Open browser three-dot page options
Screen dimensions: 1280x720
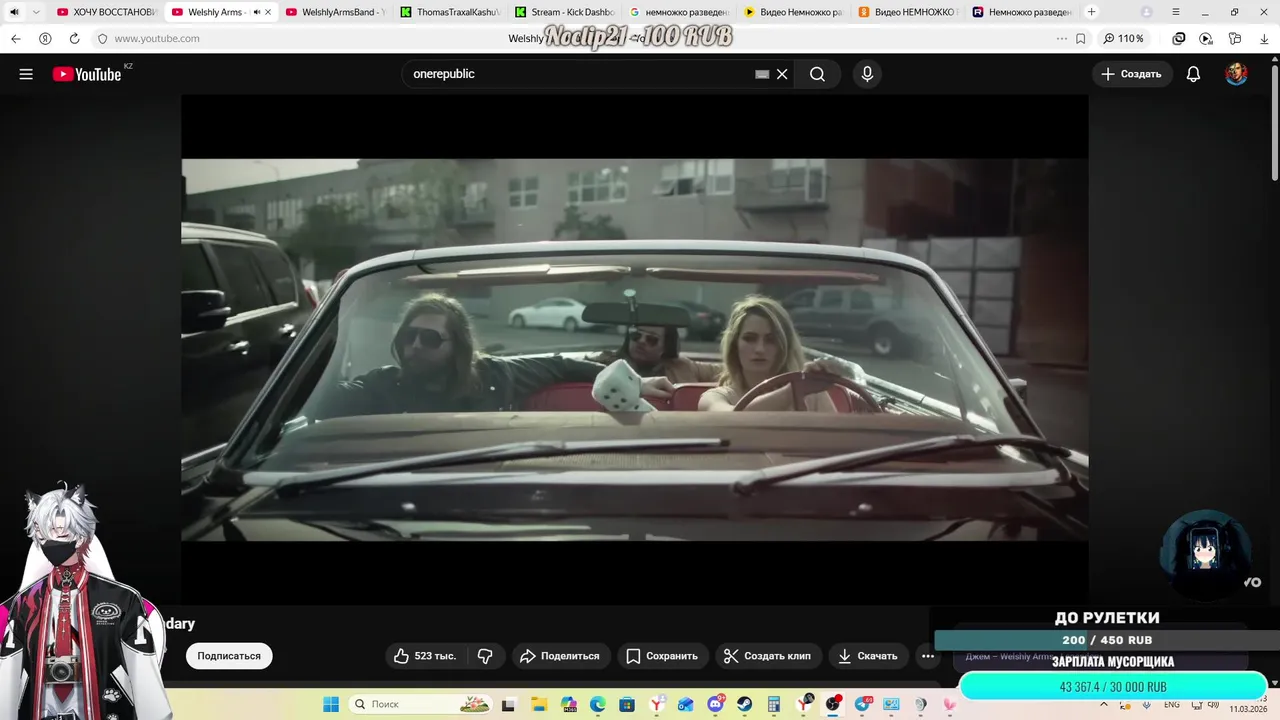(1062, 38)
